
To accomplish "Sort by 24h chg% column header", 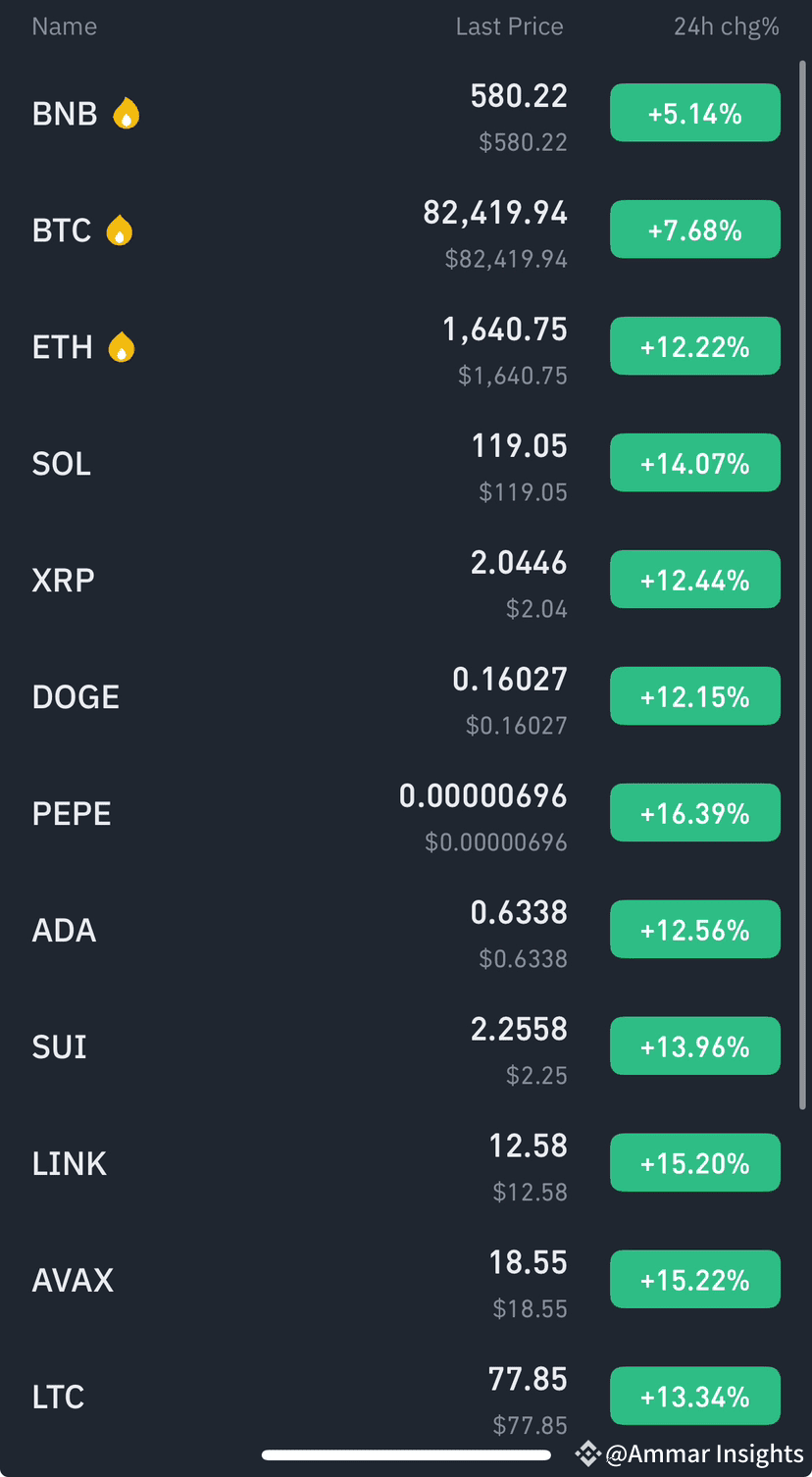I will (x=727, y=26).
